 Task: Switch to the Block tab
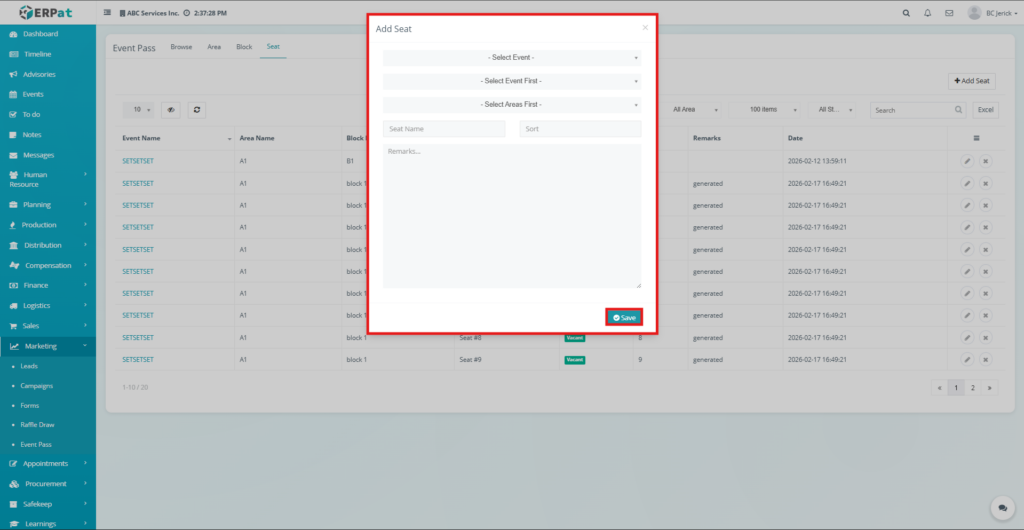[244, 47]
